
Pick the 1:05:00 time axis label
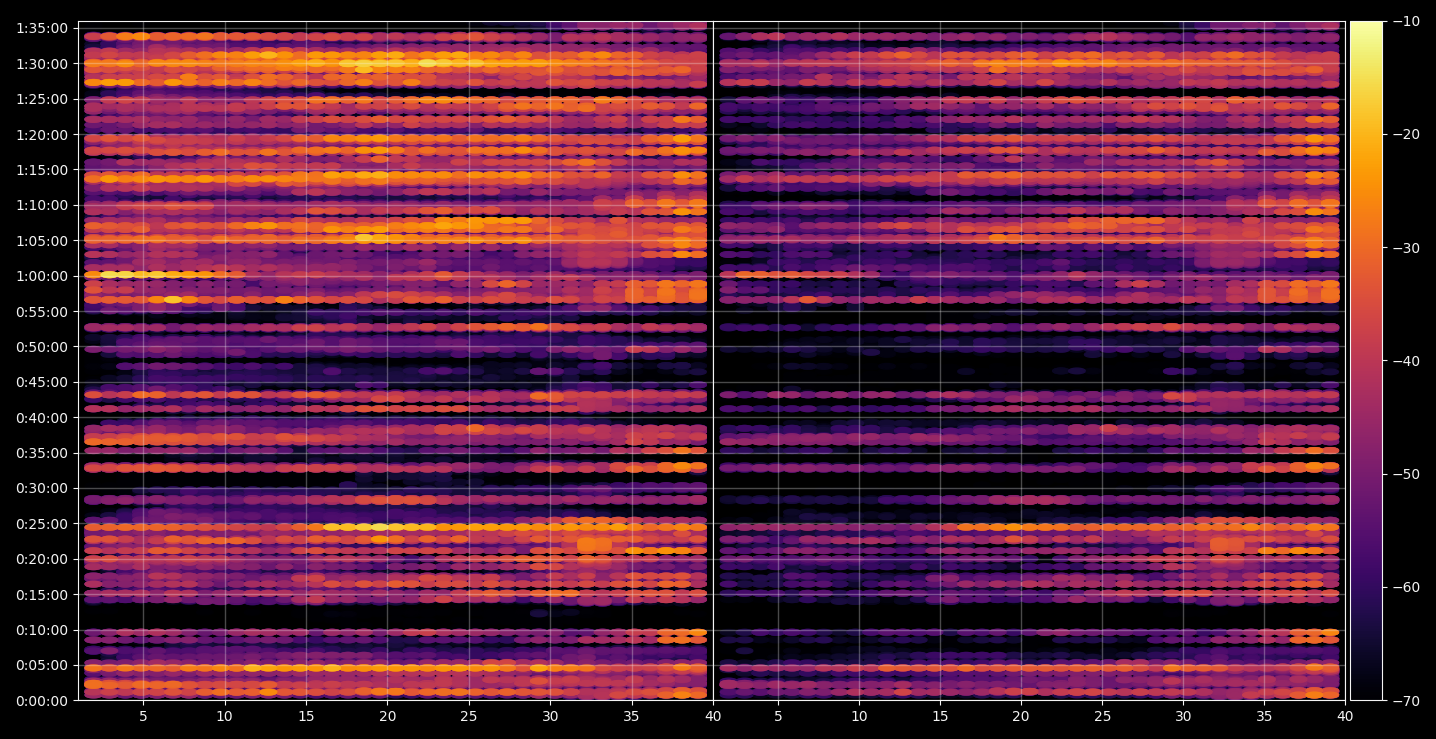43,241
